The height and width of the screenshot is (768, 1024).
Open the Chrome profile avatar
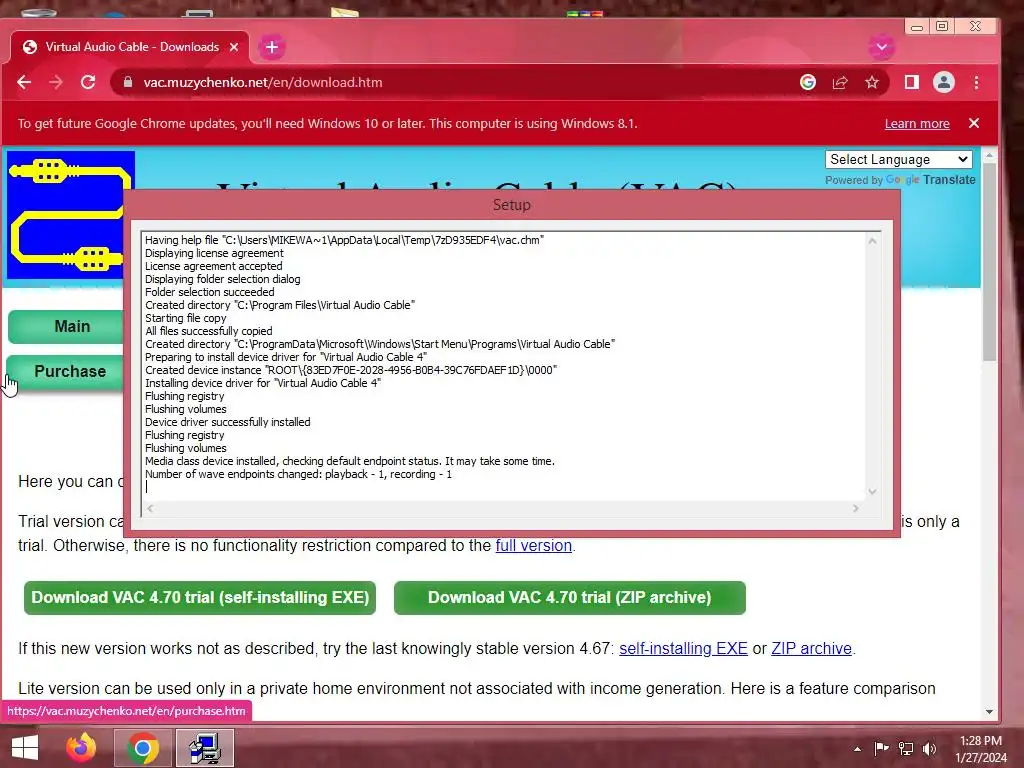[x=944, y=82]
